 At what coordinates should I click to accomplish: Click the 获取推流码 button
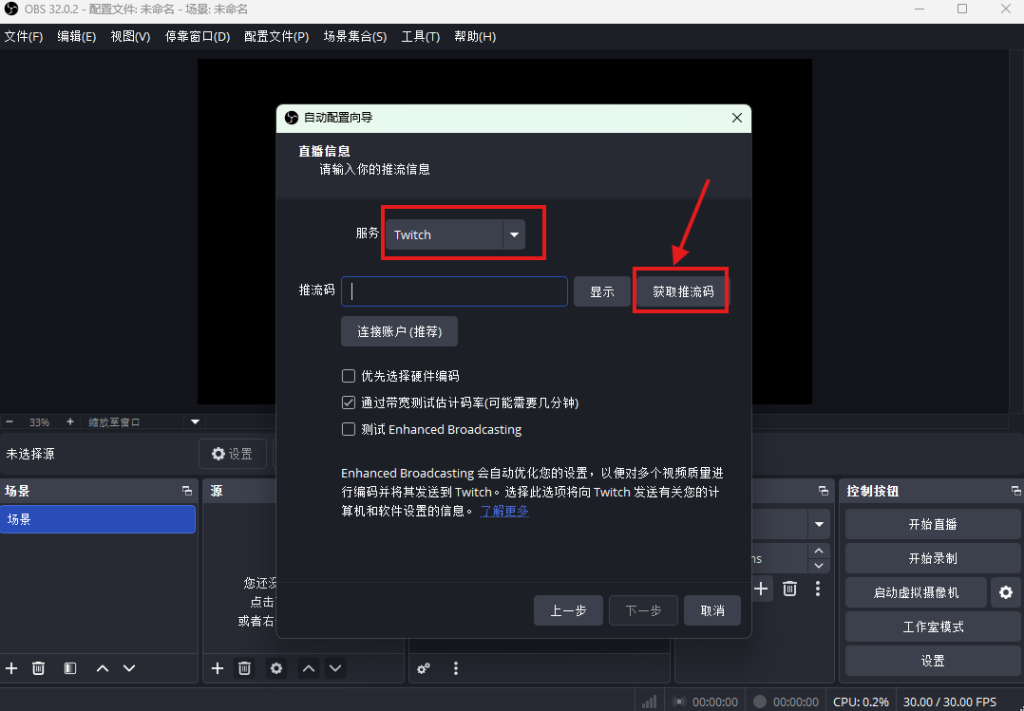(x=683, y=292)
